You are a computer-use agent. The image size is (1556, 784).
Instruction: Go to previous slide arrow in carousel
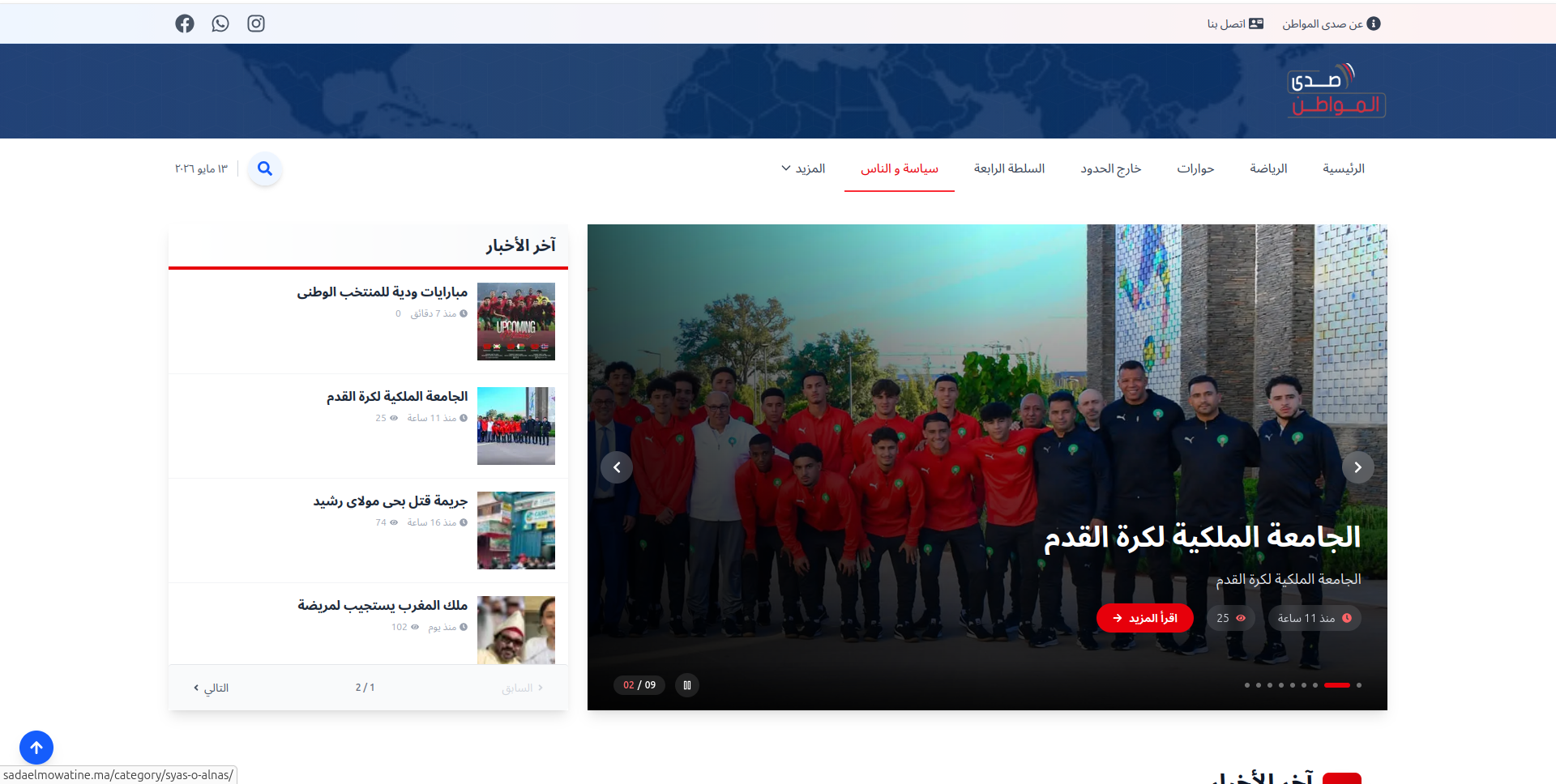(x=617, y=467)
